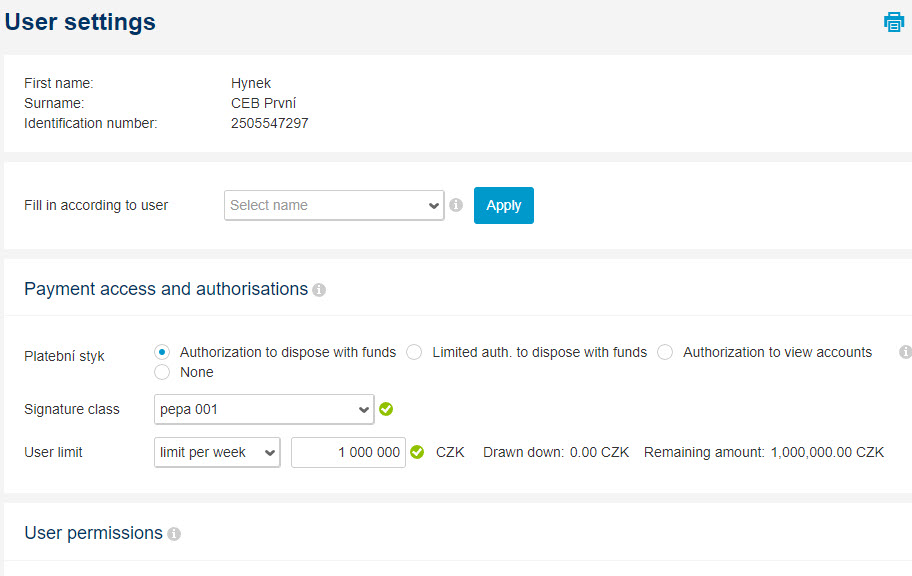
Task: Click the identification number 2505547297
Action: pyautogui.click(x=269, y=123)
